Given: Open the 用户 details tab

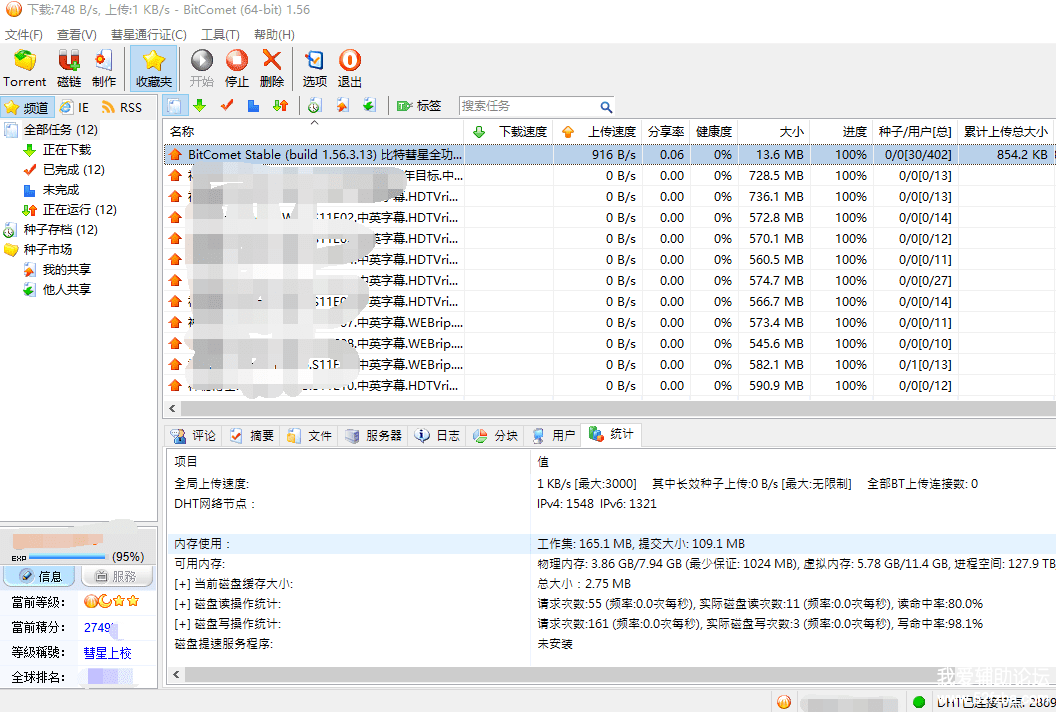Looking at the screenshot, I should [x=554, y=436].
